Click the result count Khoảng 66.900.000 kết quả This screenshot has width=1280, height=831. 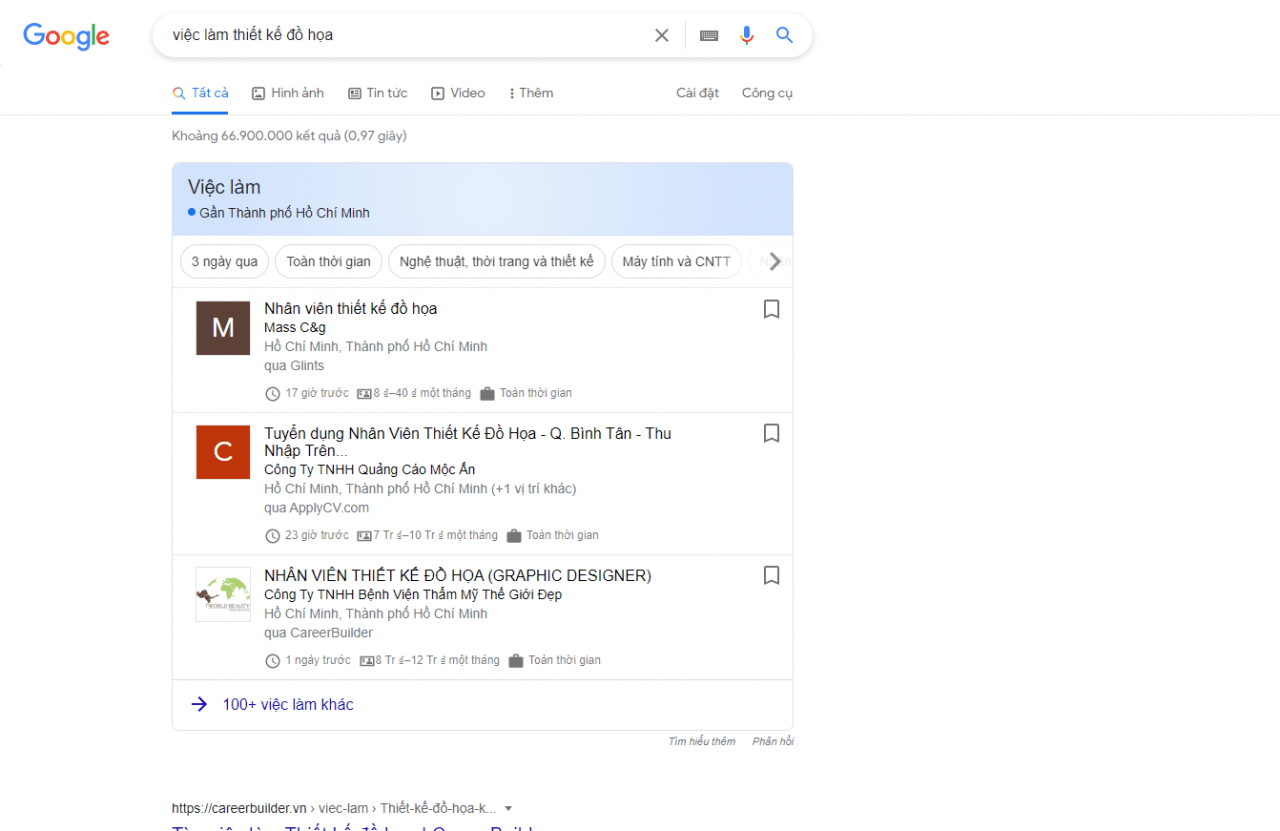(x=289, y=135)
